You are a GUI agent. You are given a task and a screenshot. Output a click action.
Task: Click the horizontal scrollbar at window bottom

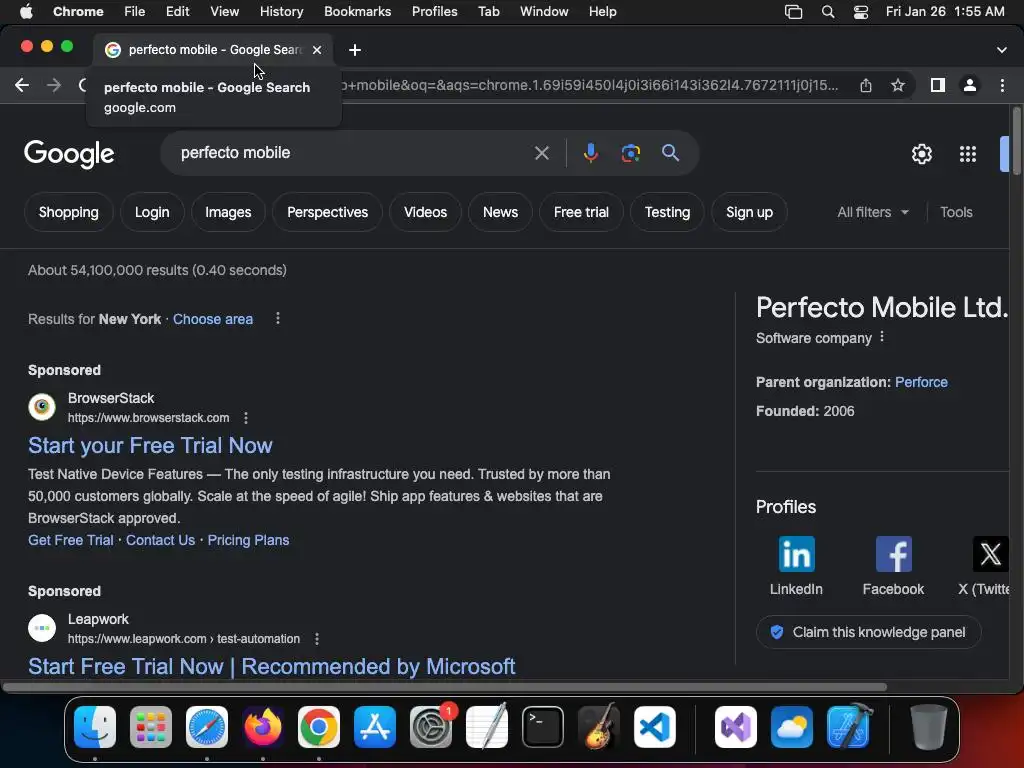click(444, 687)
